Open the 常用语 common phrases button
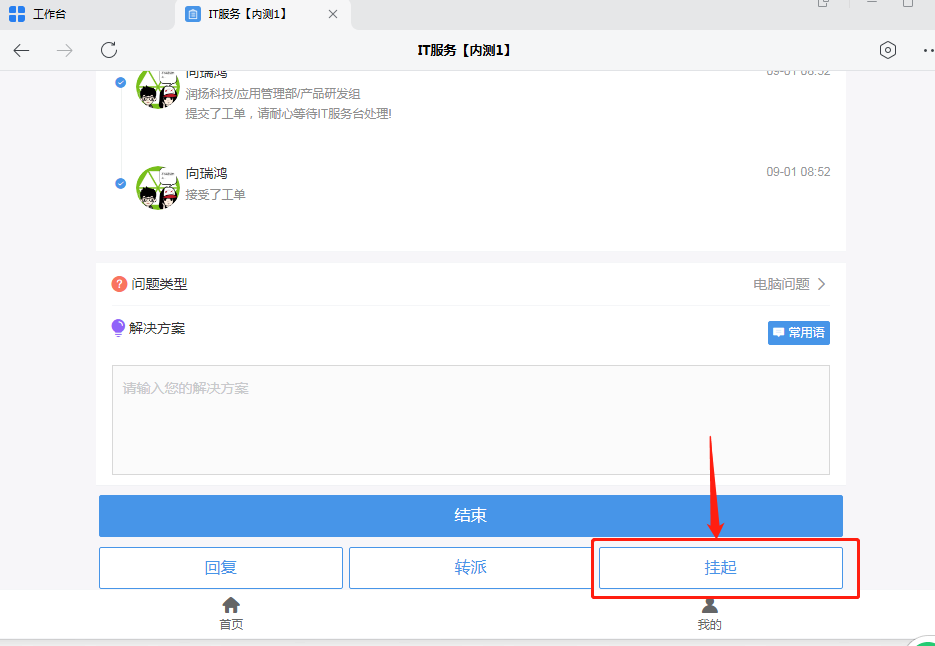Viewport: 935px width, 646px height. (x=798, y=332)
